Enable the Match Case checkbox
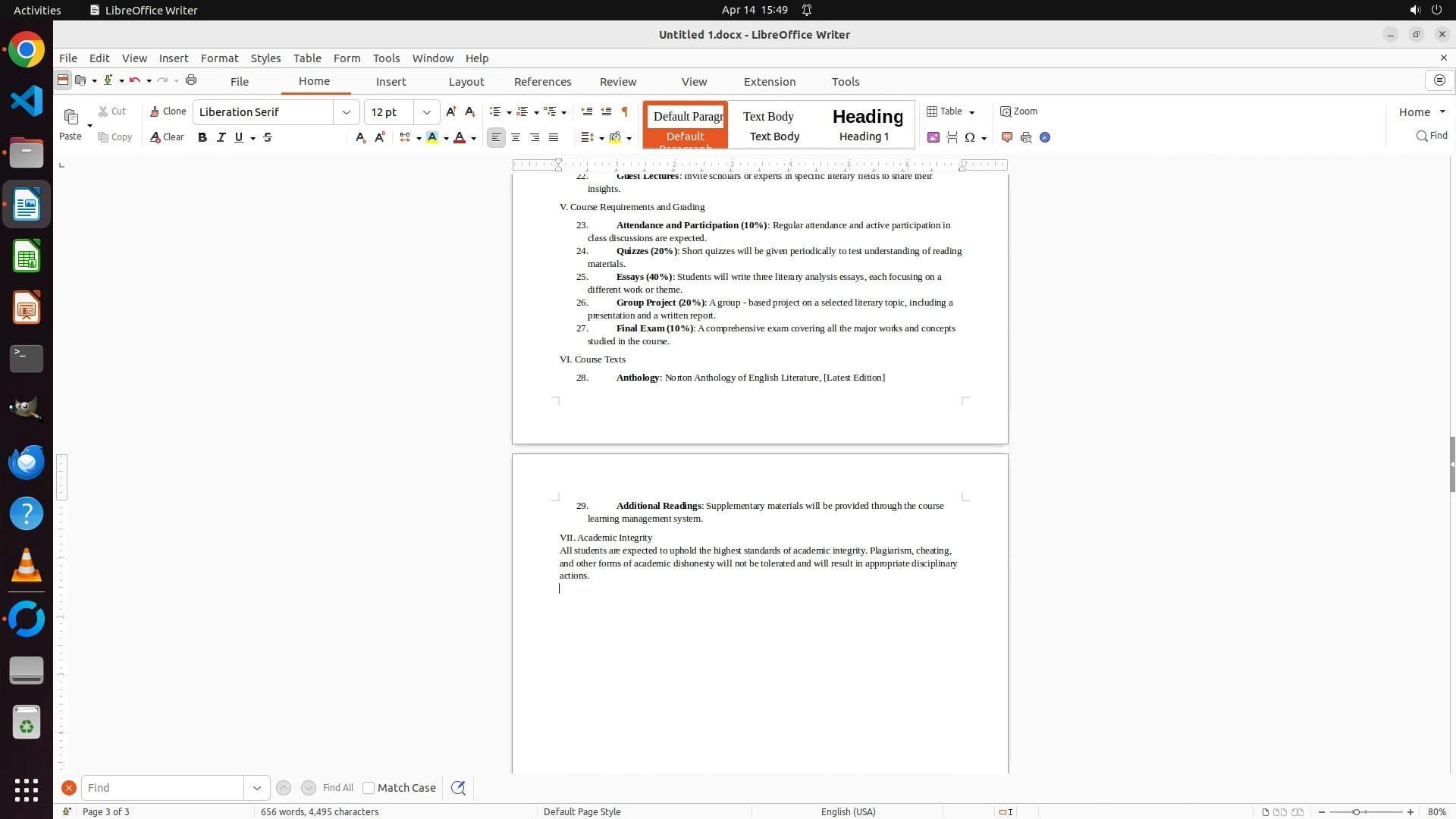1456x819 pixels. [369, 788]
